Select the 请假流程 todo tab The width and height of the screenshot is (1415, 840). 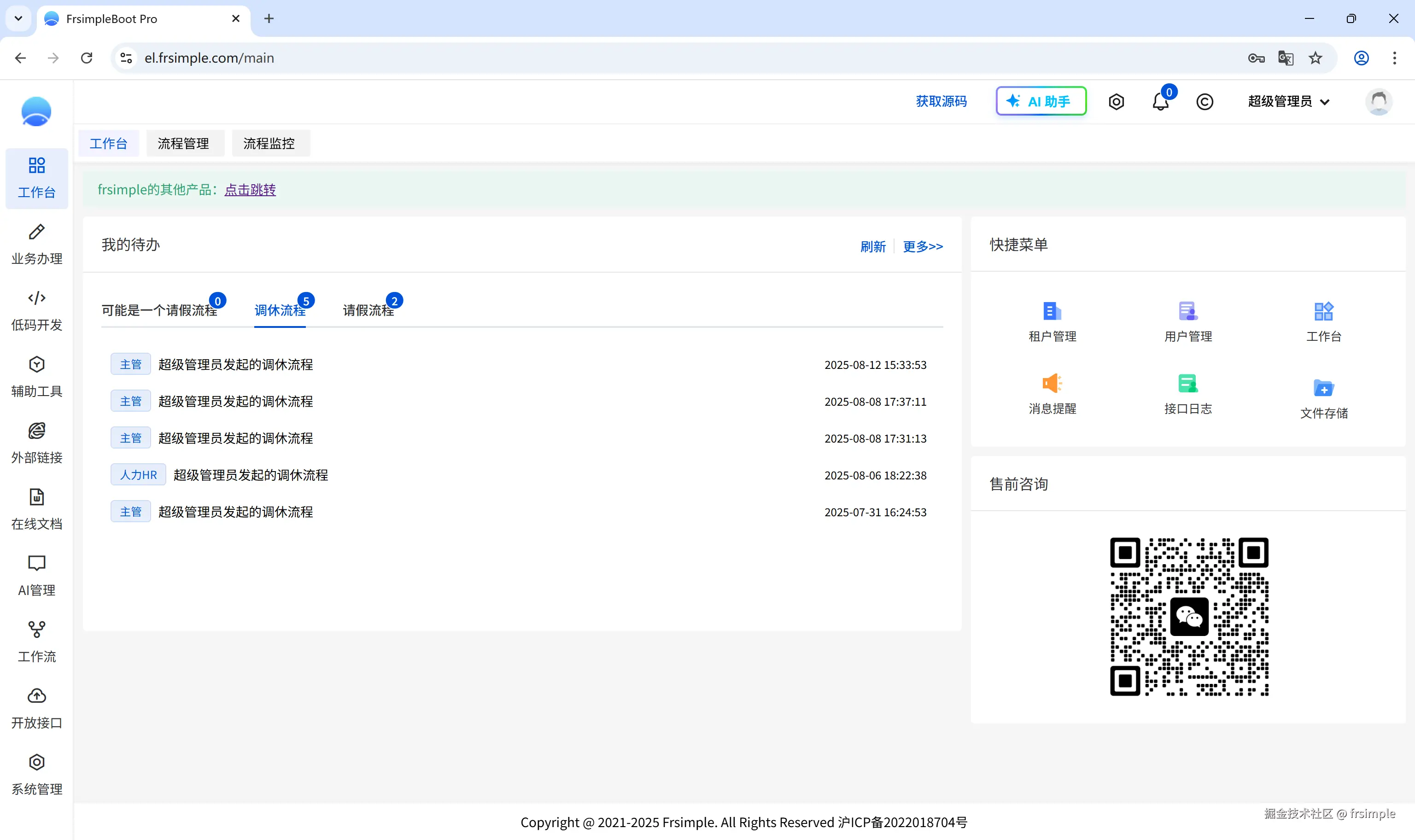click(x=368, y=310)
